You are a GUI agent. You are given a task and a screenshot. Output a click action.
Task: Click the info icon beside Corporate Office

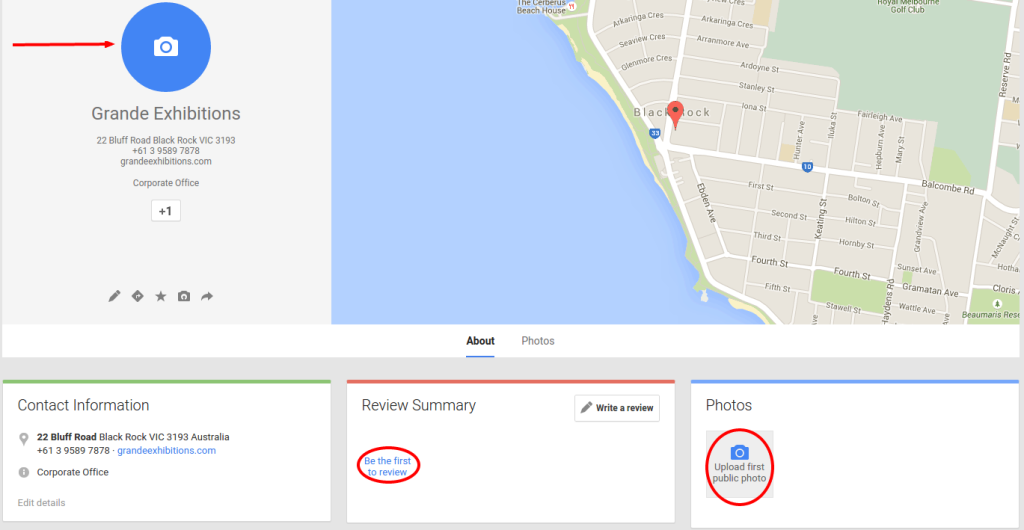(24, 472)
